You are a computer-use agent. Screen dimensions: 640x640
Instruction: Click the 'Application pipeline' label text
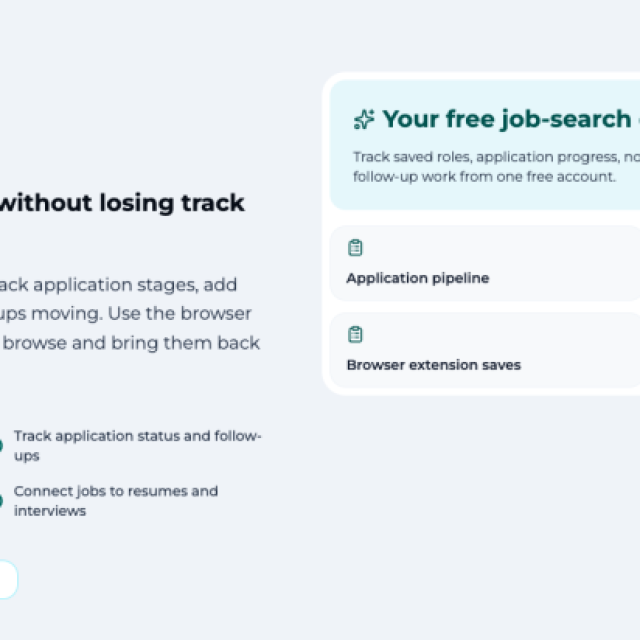418,278
